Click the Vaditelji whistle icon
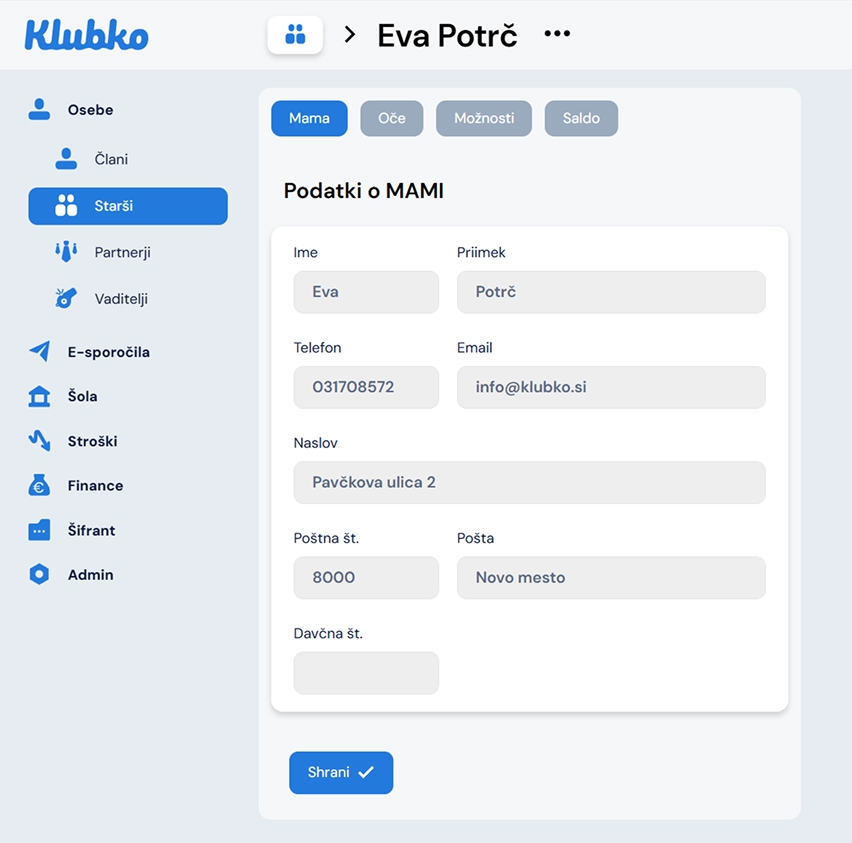 tap(66, 298)
